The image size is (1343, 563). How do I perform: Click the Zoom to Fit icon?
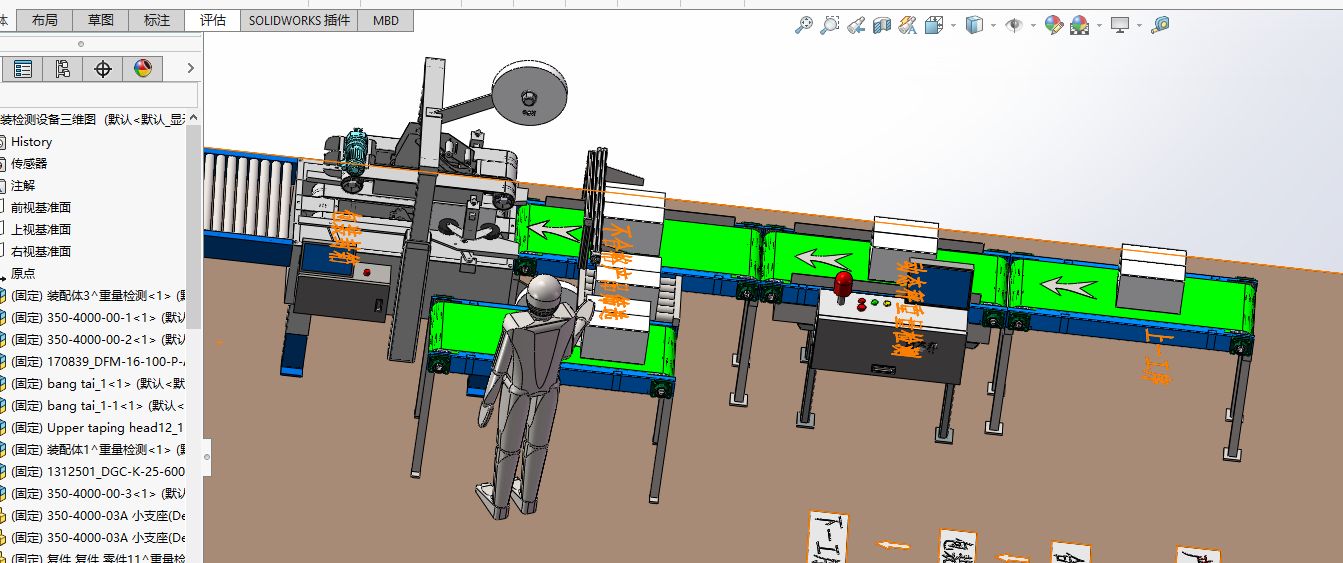click(804, 25)
